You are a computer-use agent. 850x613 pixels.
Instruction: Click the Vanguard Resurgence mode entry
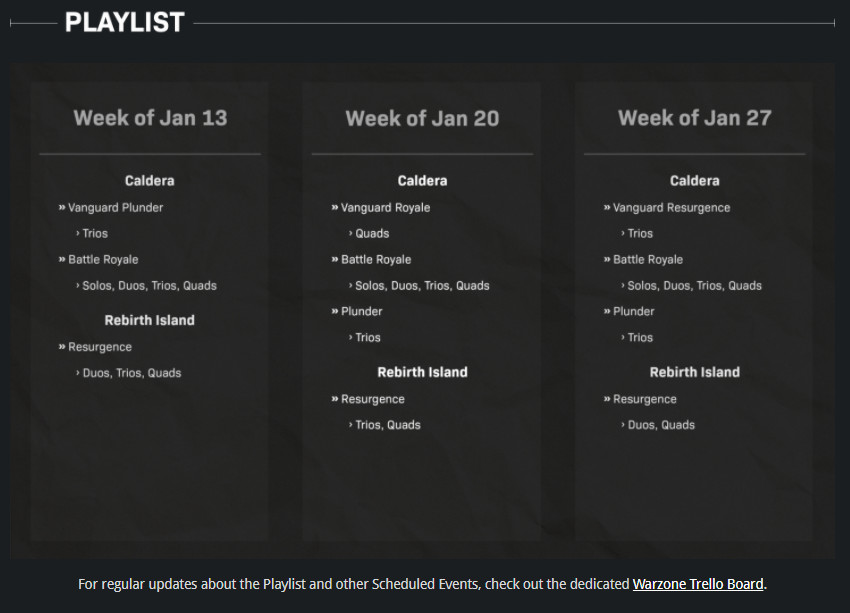[x=671, y=208]
